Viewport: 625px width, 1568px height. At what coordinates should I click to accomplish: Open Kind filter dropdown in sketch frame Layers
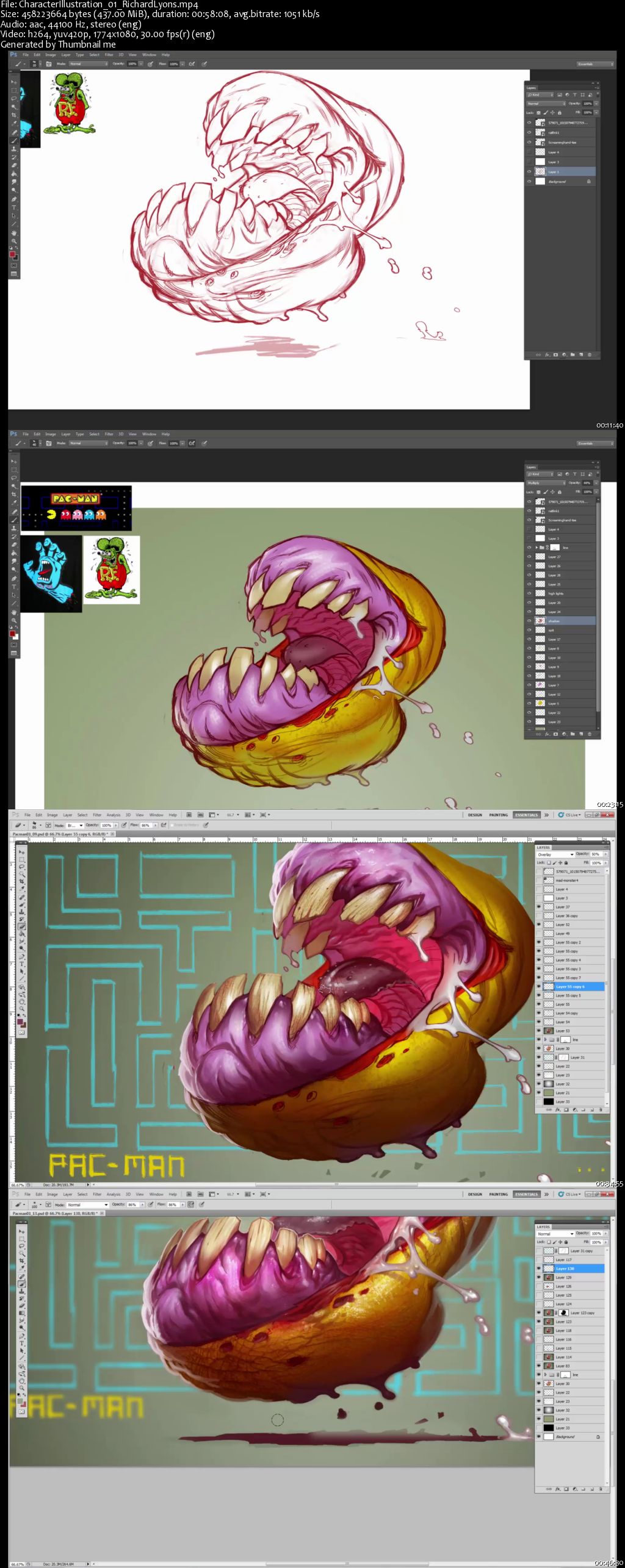[540, 95]
